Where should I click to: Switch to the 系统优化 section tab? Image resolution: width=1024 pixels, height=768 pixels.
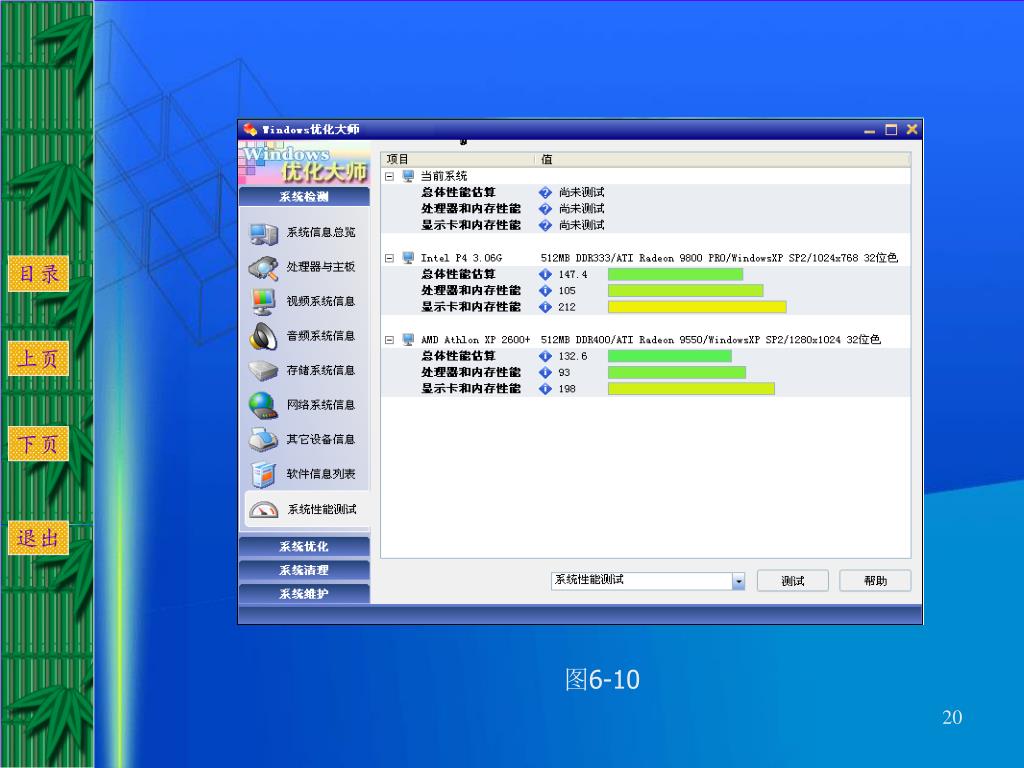coord(304,547)
